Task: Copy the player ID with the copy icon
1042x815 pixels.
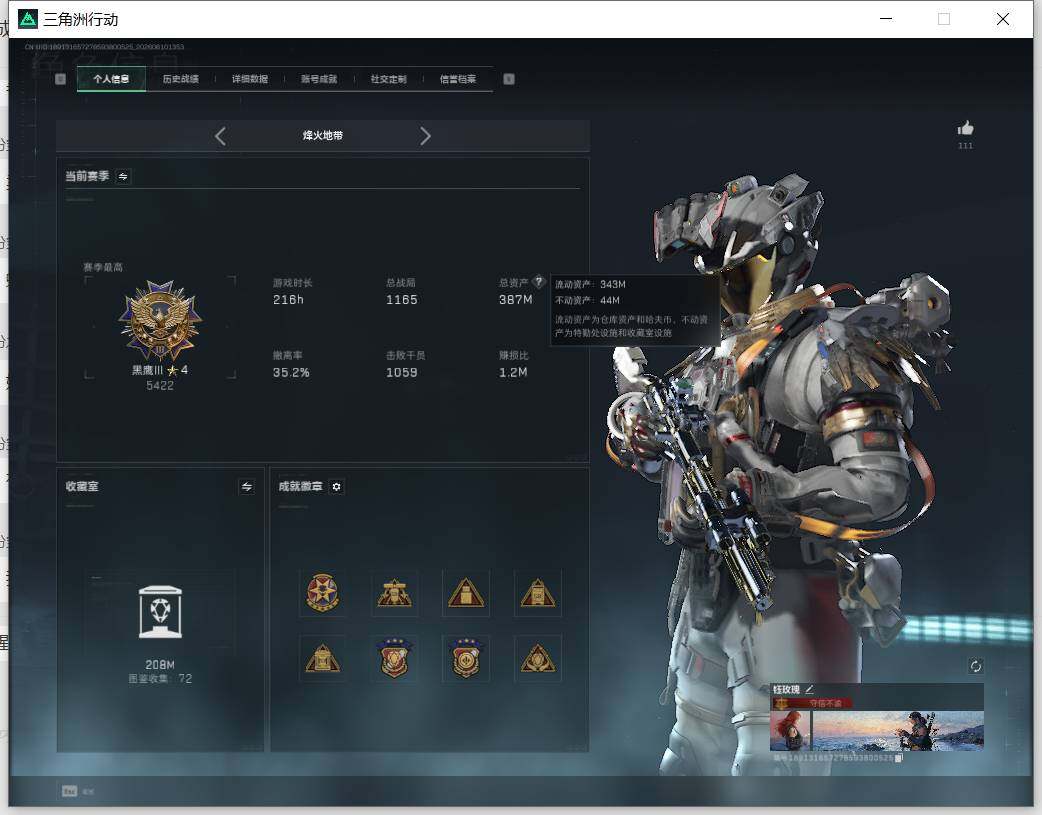Action: 898,758
